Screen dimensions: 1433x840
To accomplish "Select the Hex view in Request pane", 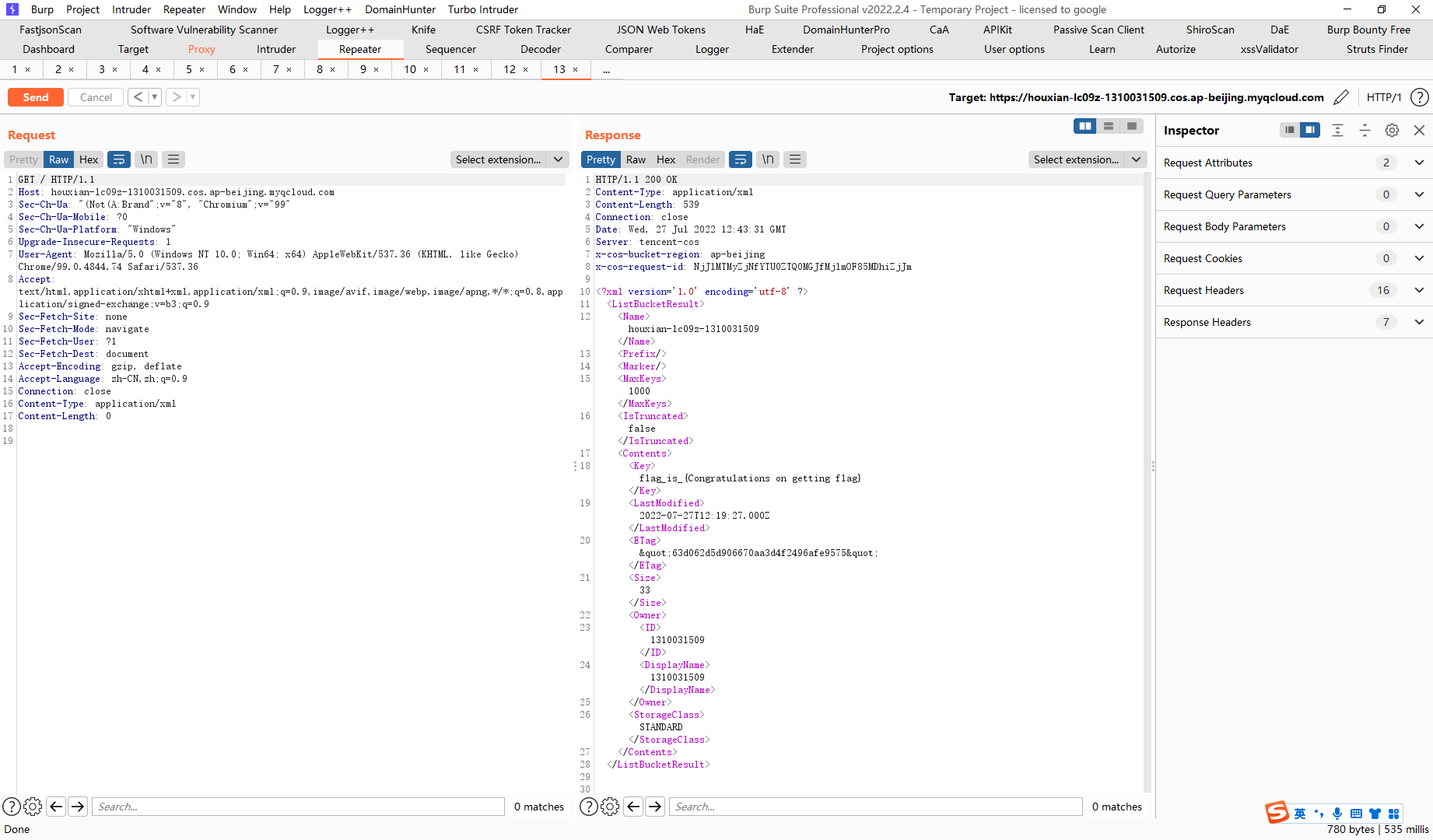I will (x=89, y=159).
